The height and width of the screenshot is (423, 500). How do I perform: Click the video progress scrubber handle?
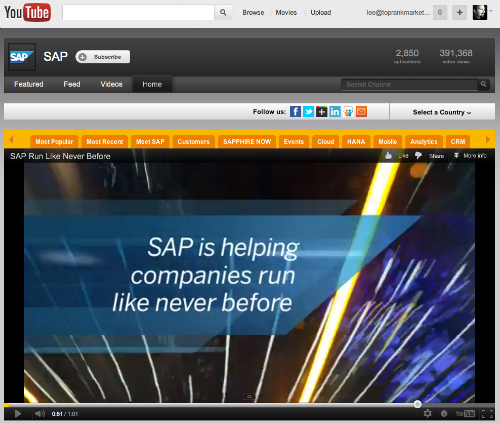(417, 404)
